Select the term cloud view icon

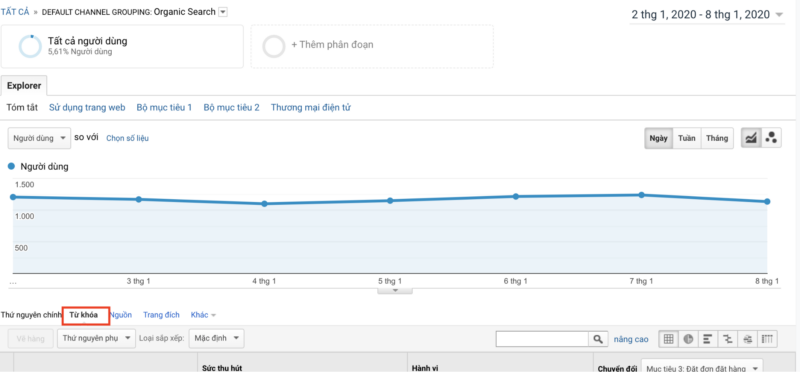point(747,338)
